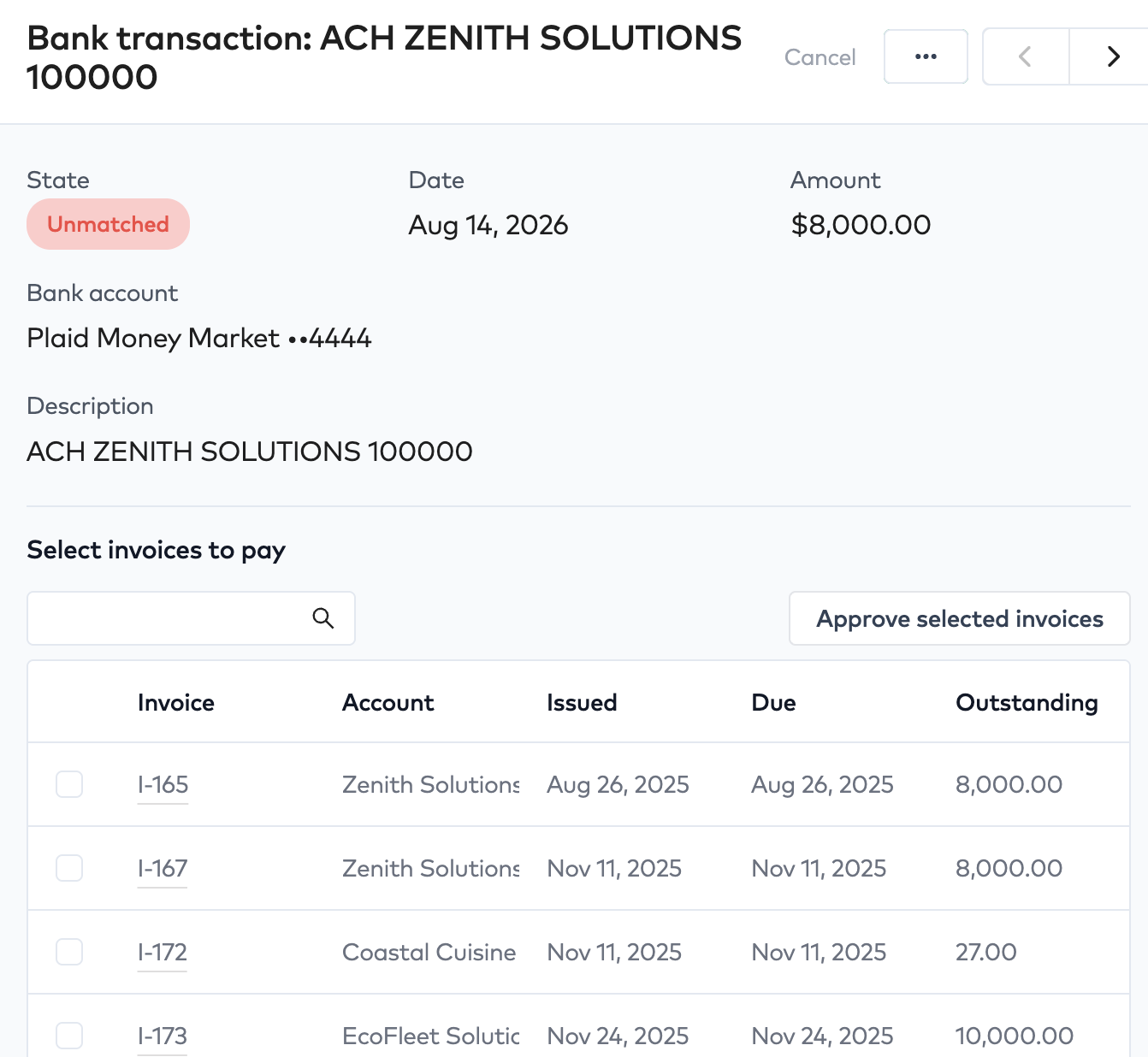Click the date Aug 14, 2026
This screenshot has width=1148, height=1057.
tap(488, 225)
